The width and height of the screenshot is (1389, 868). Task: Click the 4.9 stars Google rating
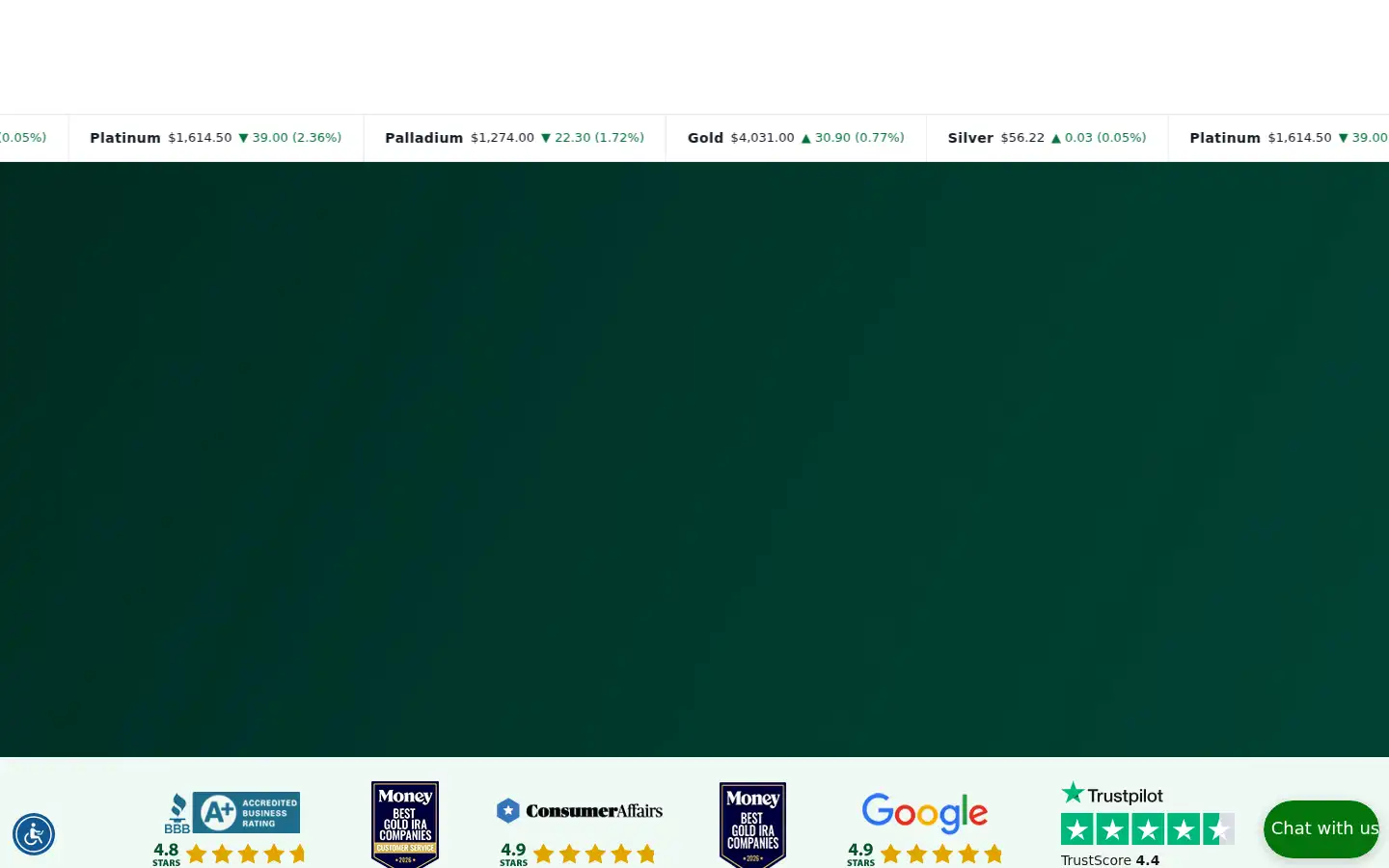(924, 854)
